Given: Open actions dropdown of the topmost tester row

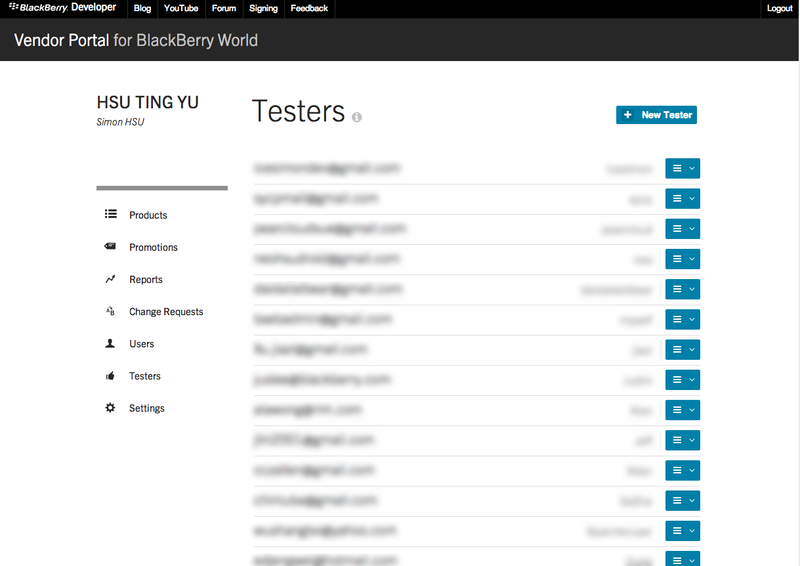Looking at the screenshot, I should [x=683, y=168].
